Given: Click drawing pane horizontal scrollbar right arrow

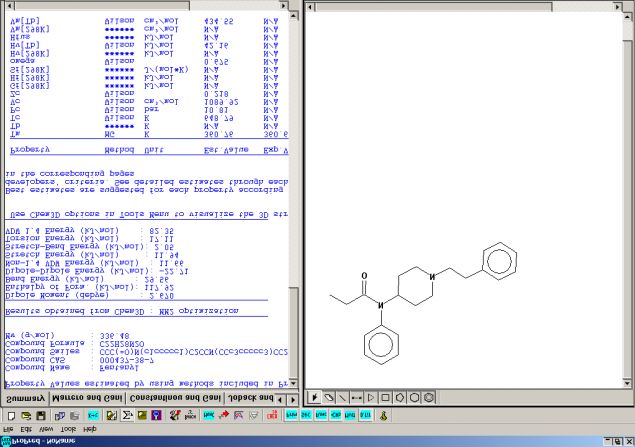Looking at the screenshot, I should [618, 7].
